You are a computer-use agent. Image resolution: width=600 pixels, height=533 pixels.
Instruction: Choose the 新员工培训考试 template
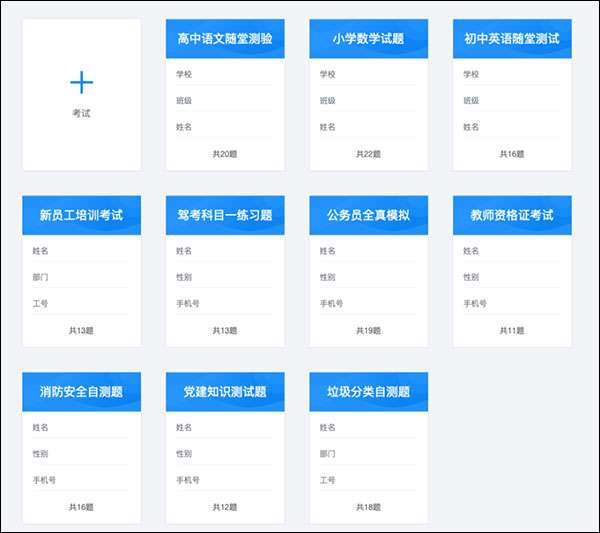(81, 215)
